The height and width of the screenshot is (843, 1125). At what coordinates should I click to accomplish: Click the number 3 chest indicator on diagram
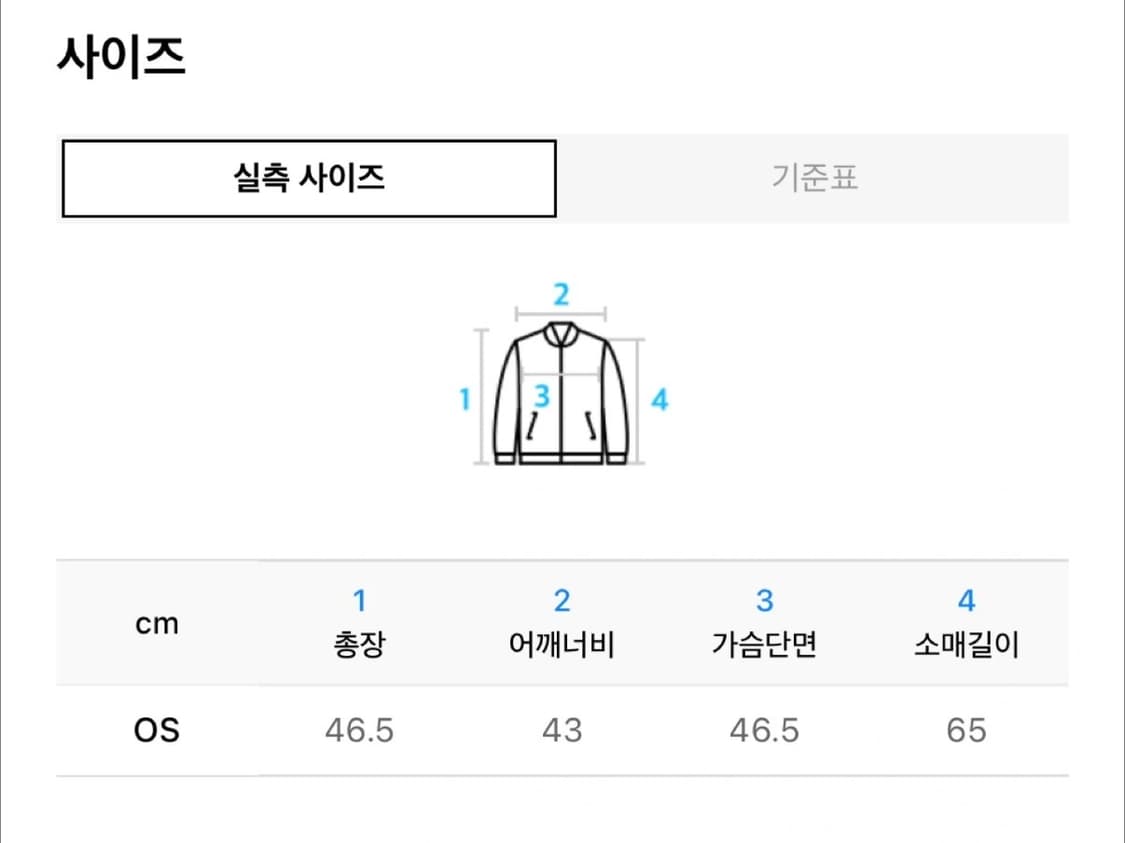point(541,398)
